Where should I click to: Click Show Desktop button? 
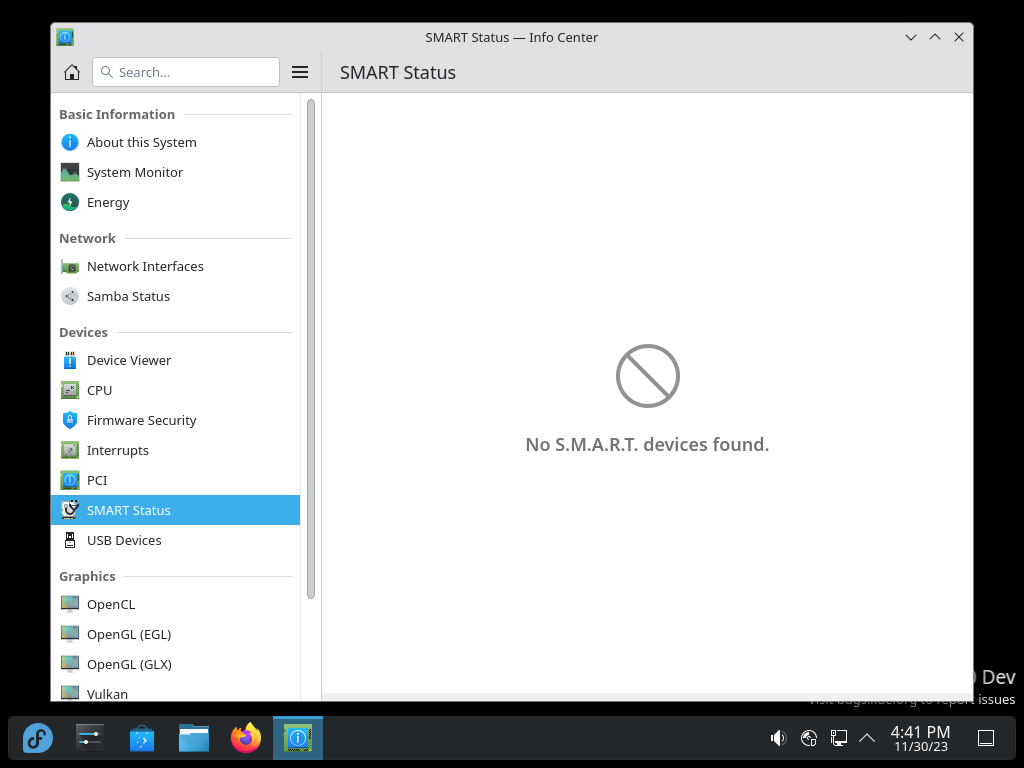[986, 739]
